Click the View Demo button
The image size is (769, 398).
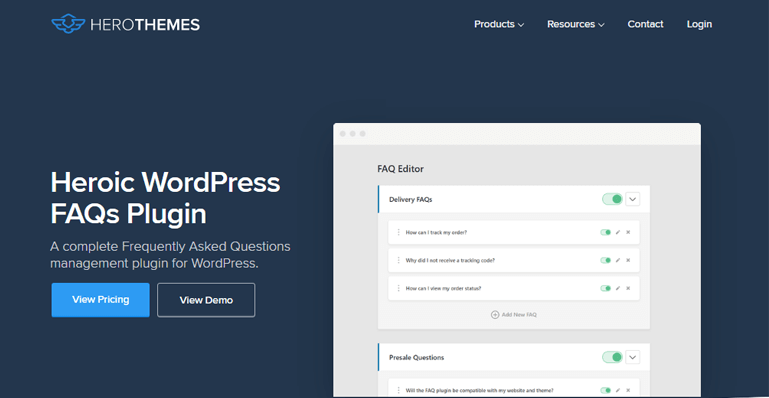point(206,300)
